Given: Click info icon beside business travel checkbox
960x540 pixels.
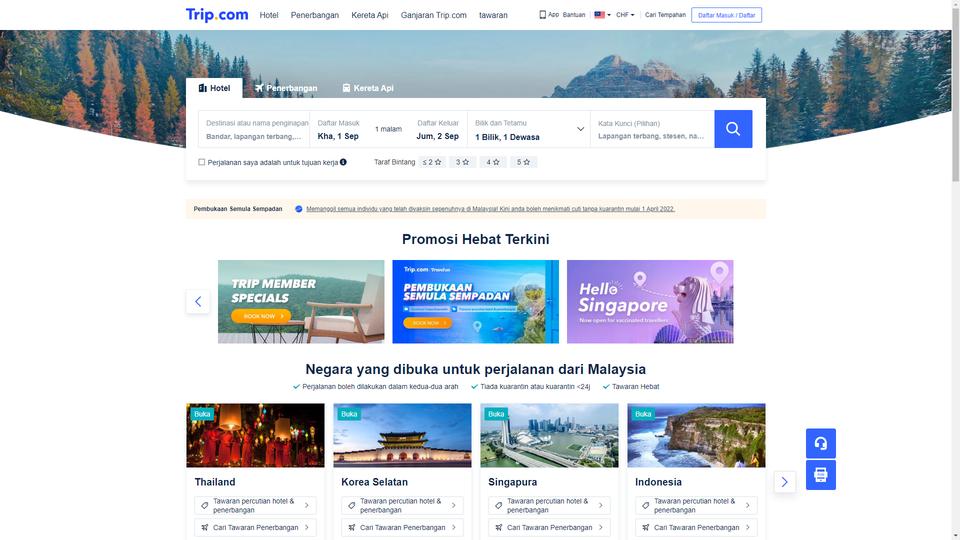Looking at the screenshot, I should [343, 162].
